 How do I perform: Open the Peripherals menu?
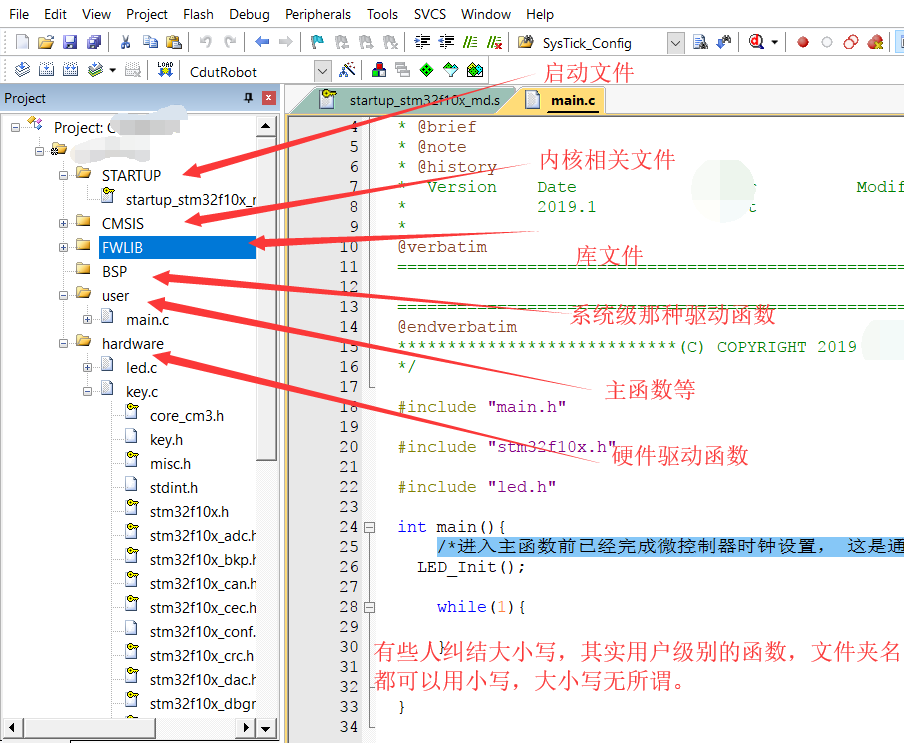pyautogui.click(x=318, y=14)
